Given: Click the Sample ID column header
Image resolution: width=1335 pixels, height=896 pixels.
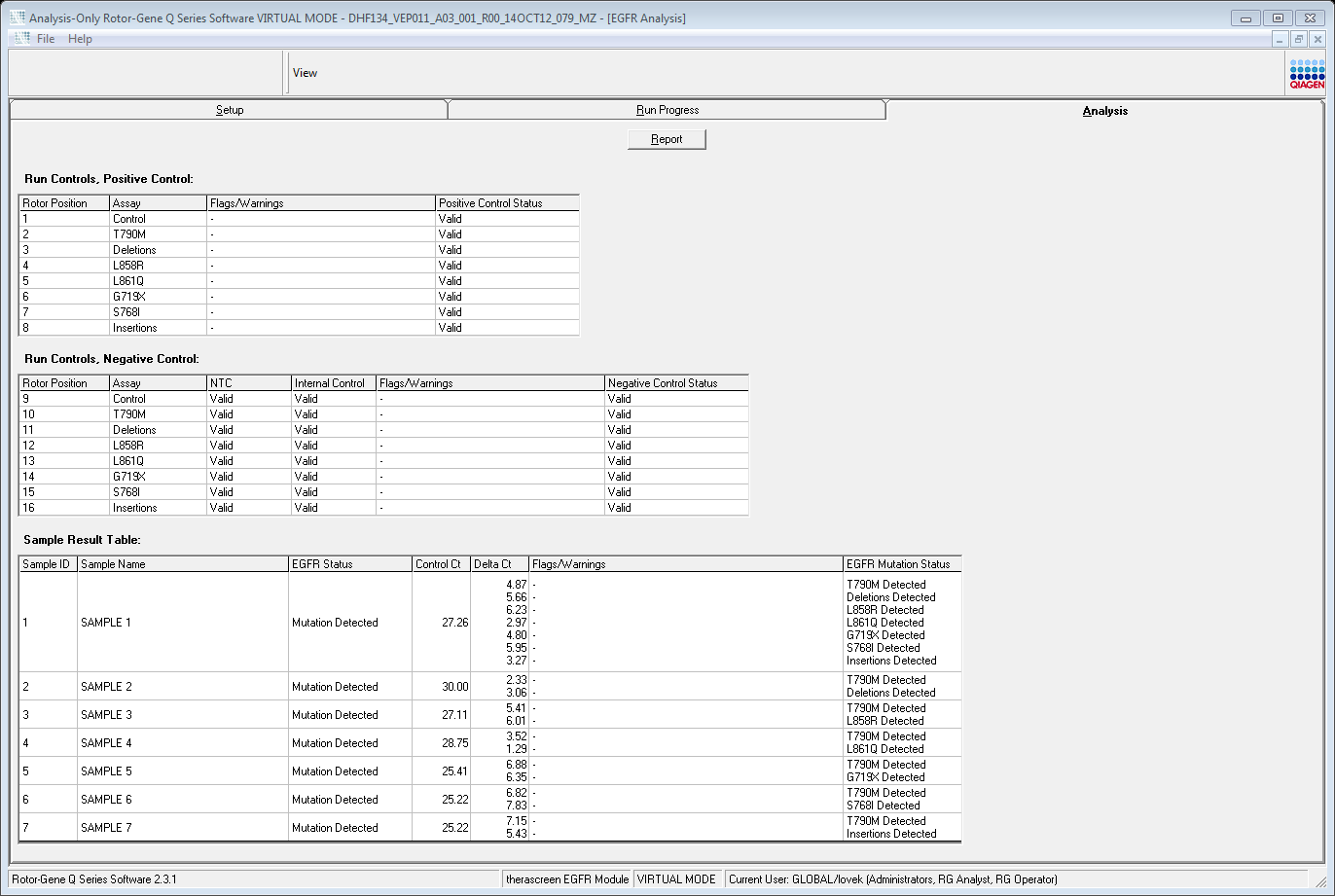Looking at the screenshot, I should 49,564.
